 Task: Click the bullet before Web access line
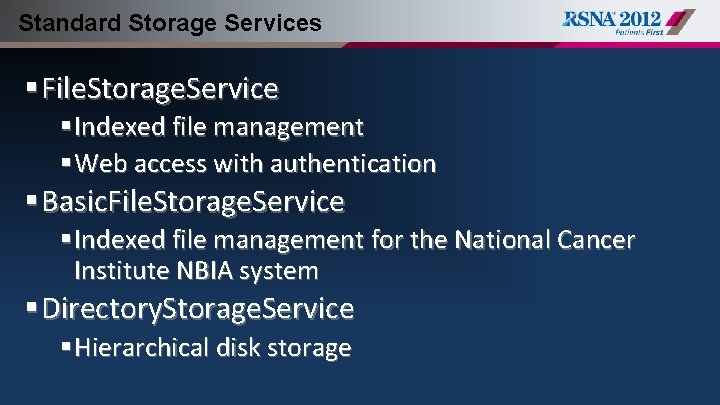click(x=66, y=162)
